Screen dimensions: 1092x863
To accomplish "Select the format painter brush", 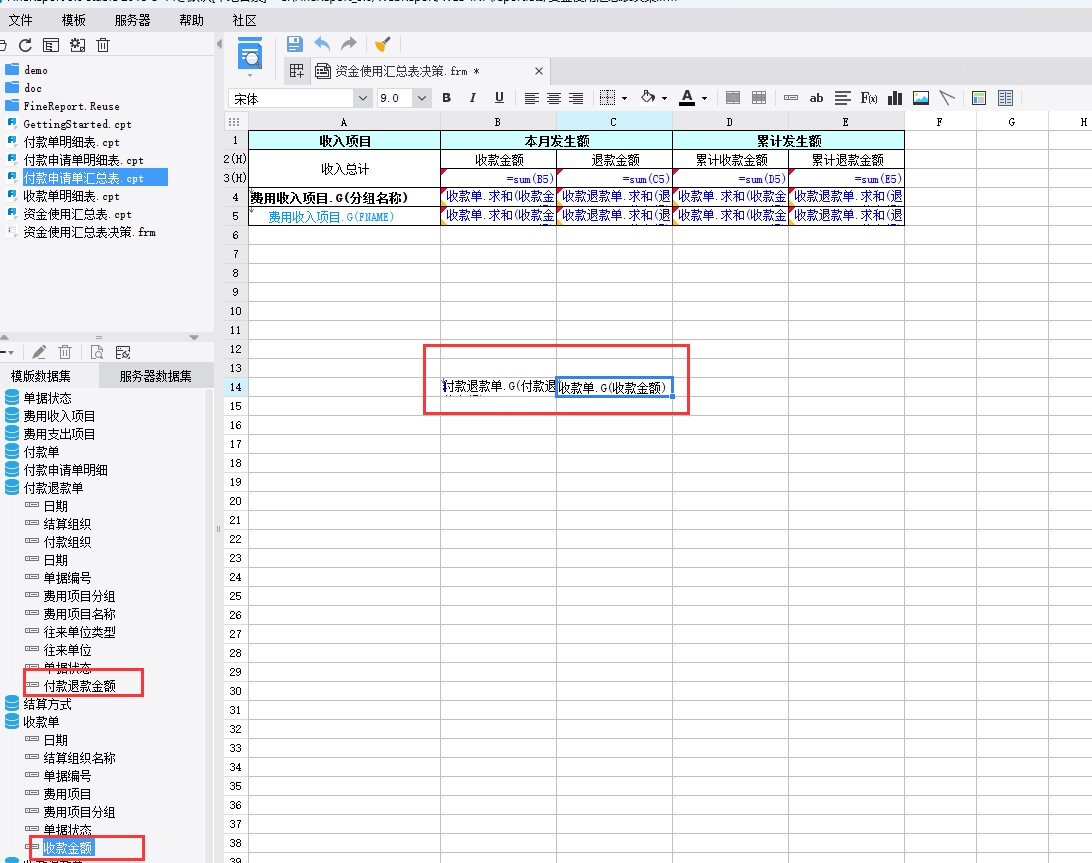I will point(382,45).
